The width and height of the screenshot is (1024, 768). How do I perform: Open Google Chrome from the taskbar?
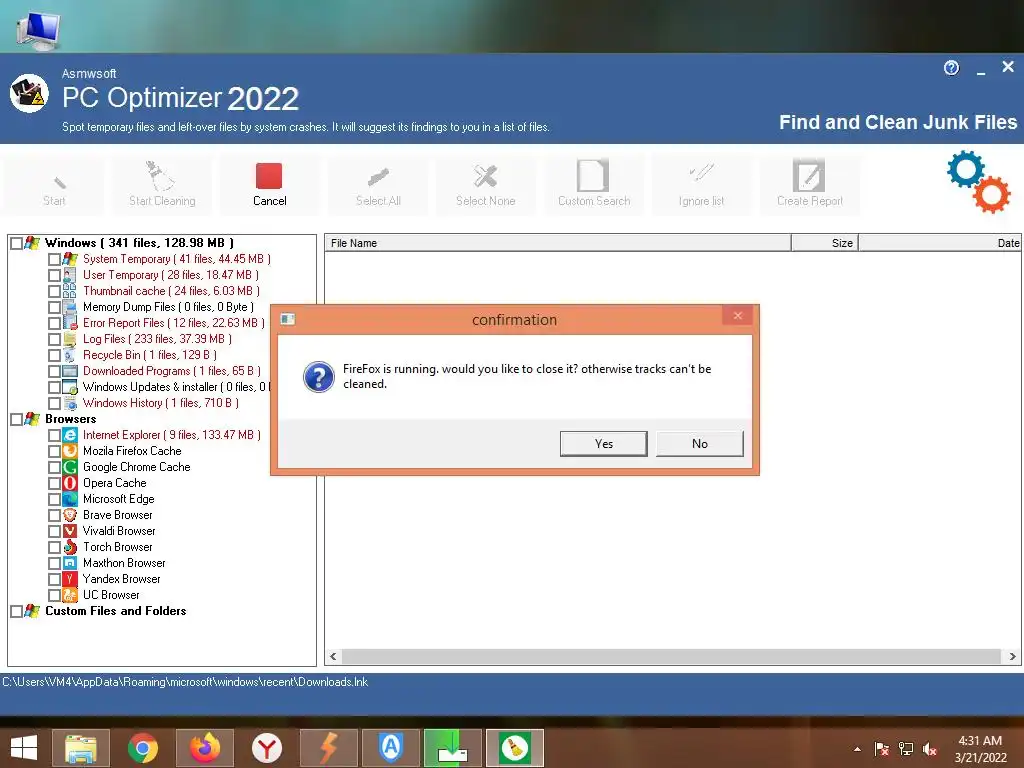click(142, 748)
